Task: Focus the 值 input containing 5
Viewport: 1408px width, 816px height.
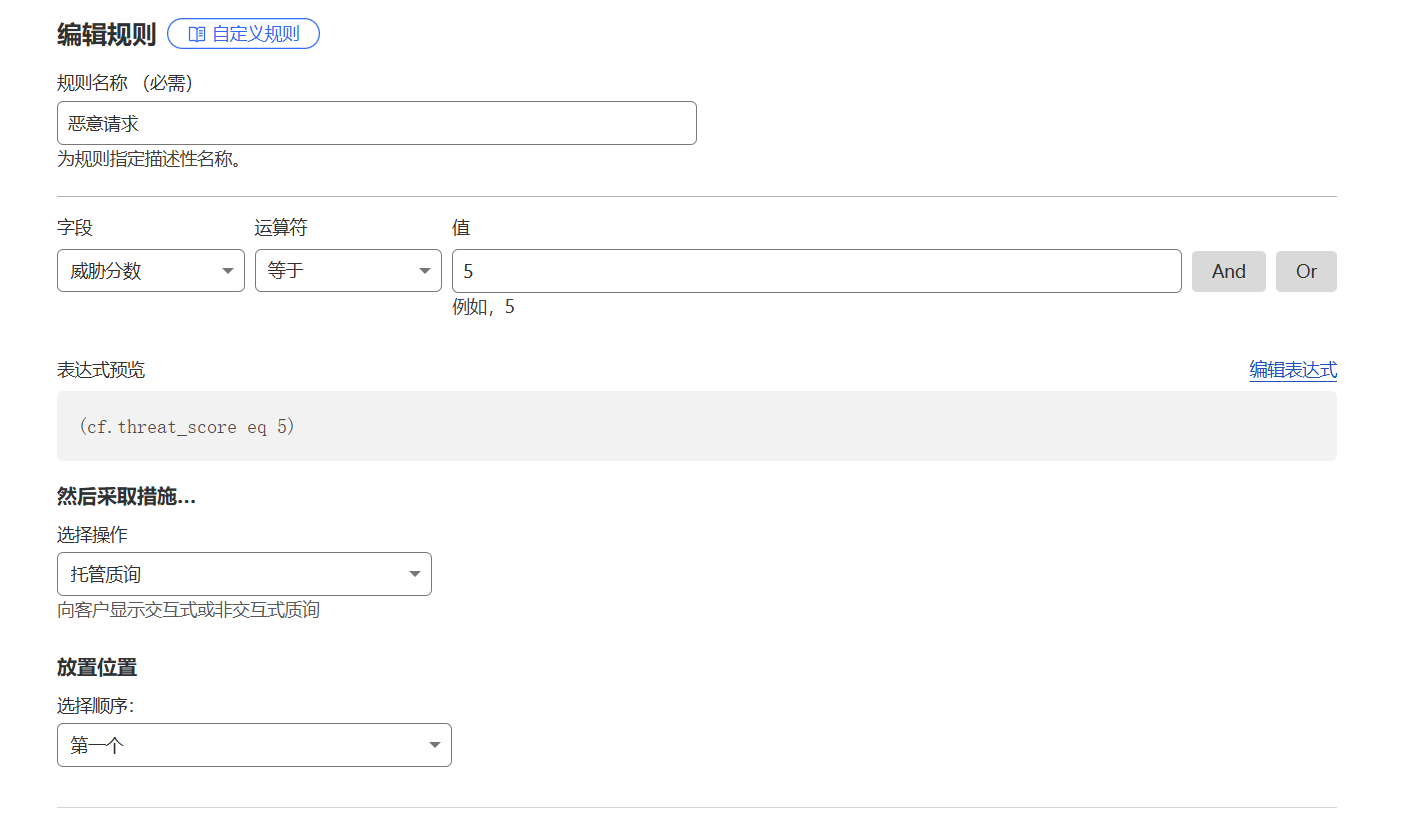Action: point(816,271)
